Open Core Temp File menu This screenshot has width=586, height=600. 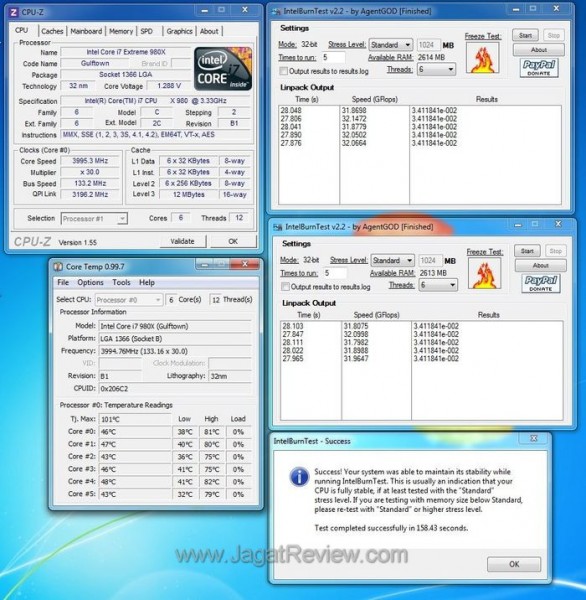point(63,282)
